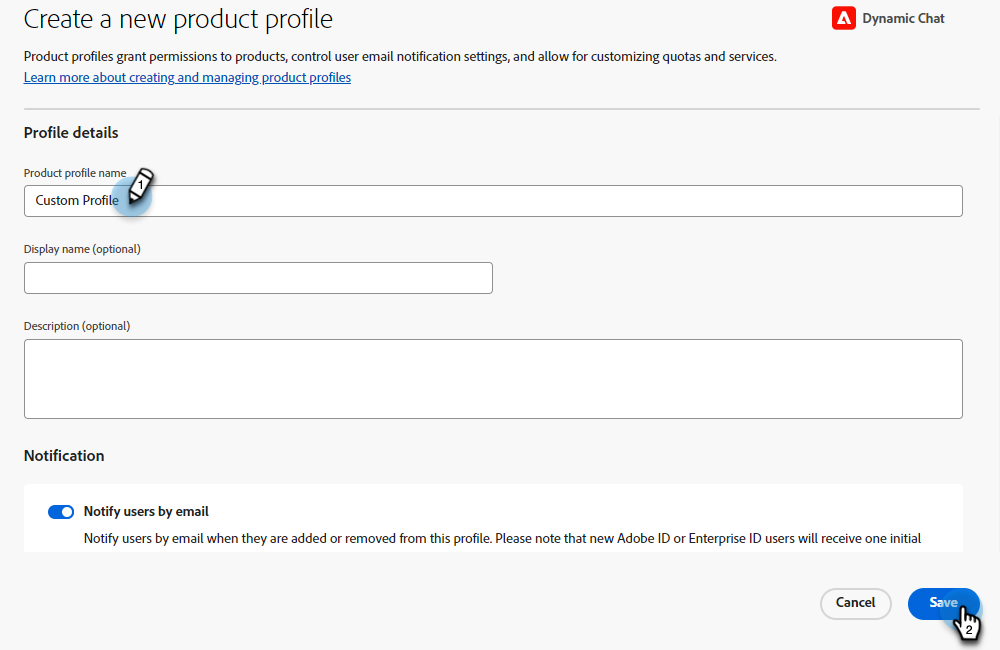Click the Create a new product profile heading

point(178,19)
